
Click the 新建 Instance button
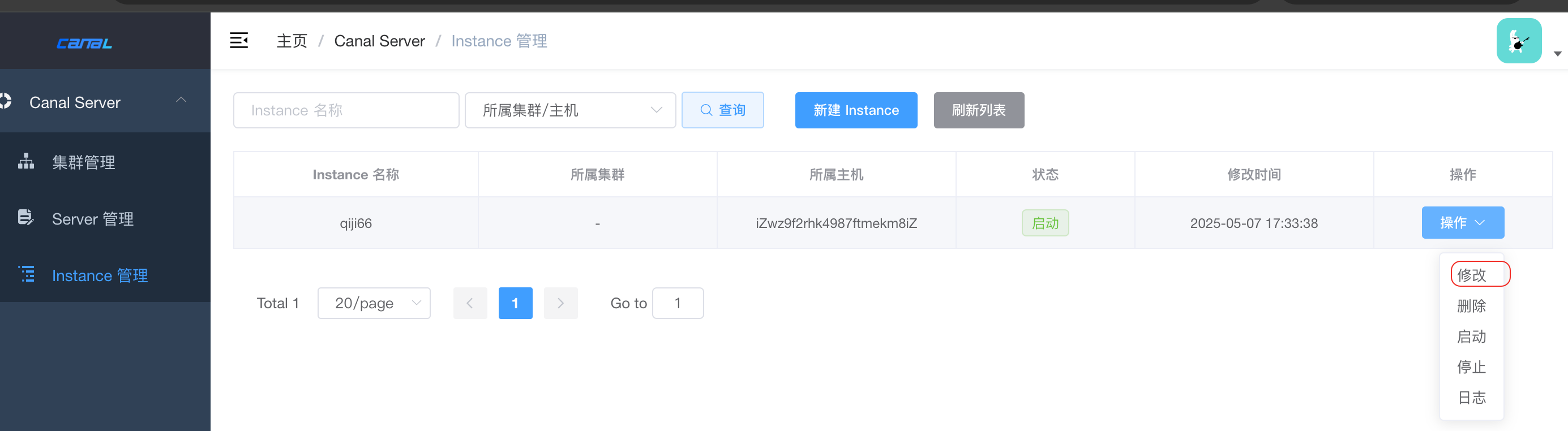(856, 110)
